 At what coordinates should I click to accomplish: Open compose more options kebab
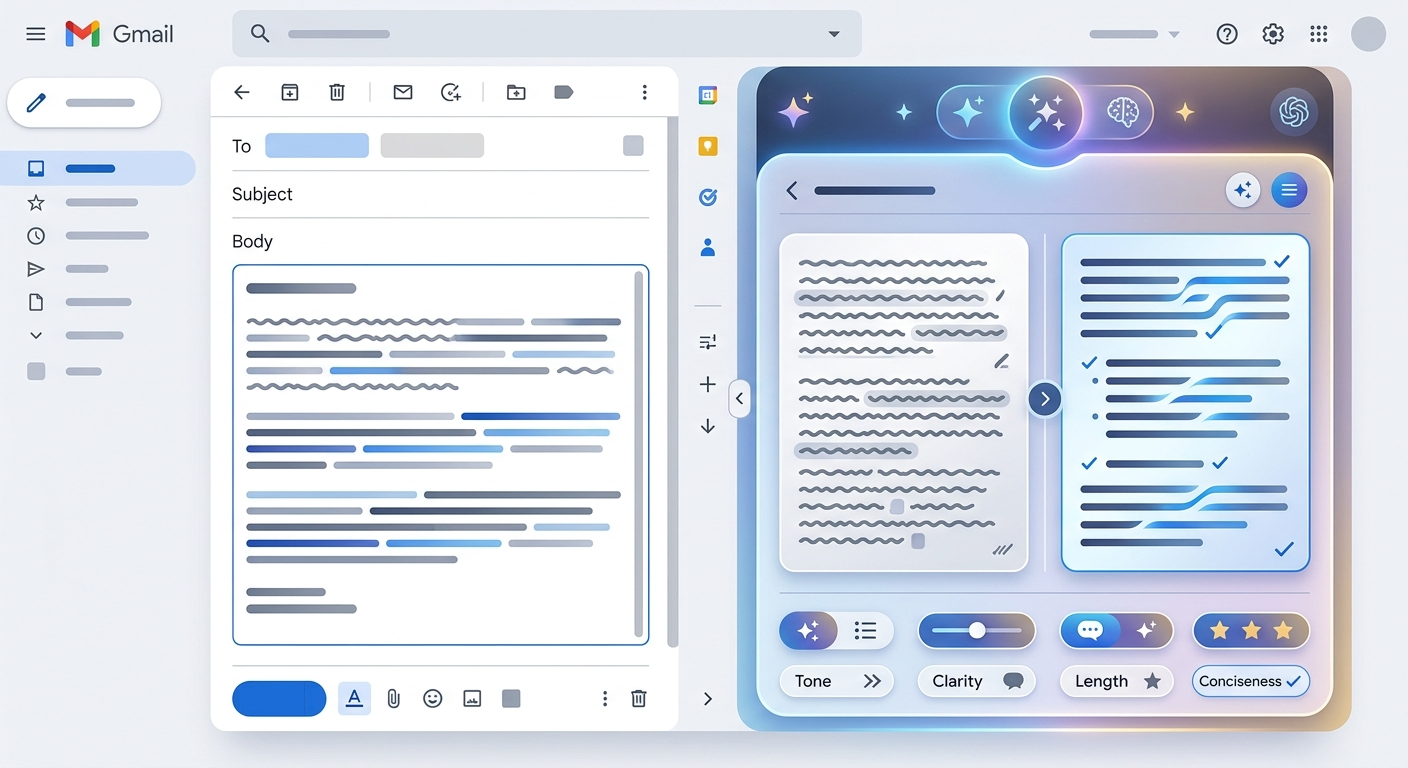[x=605, y=699]
